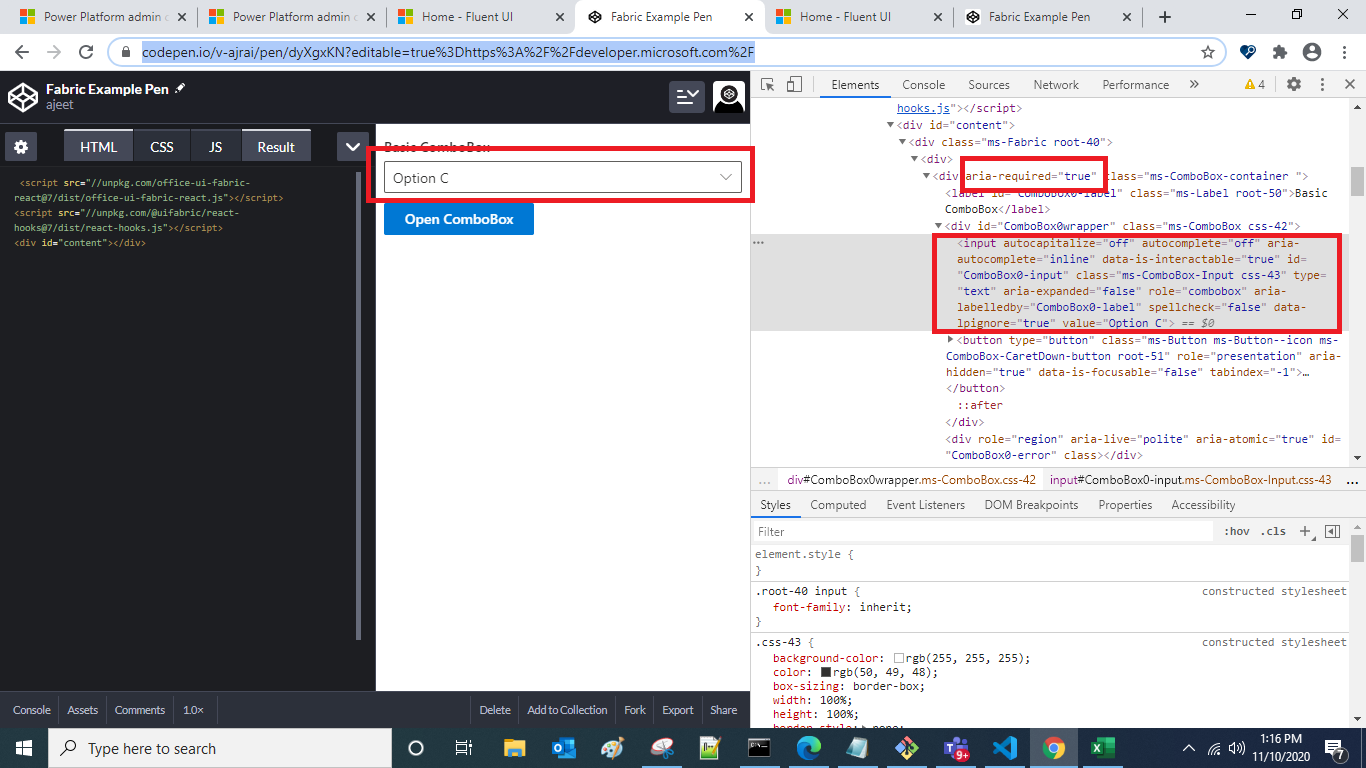The image size is (1366, 768).
Task: Click the white background-color swatch in Styles
Action: (x=897, y=658)
